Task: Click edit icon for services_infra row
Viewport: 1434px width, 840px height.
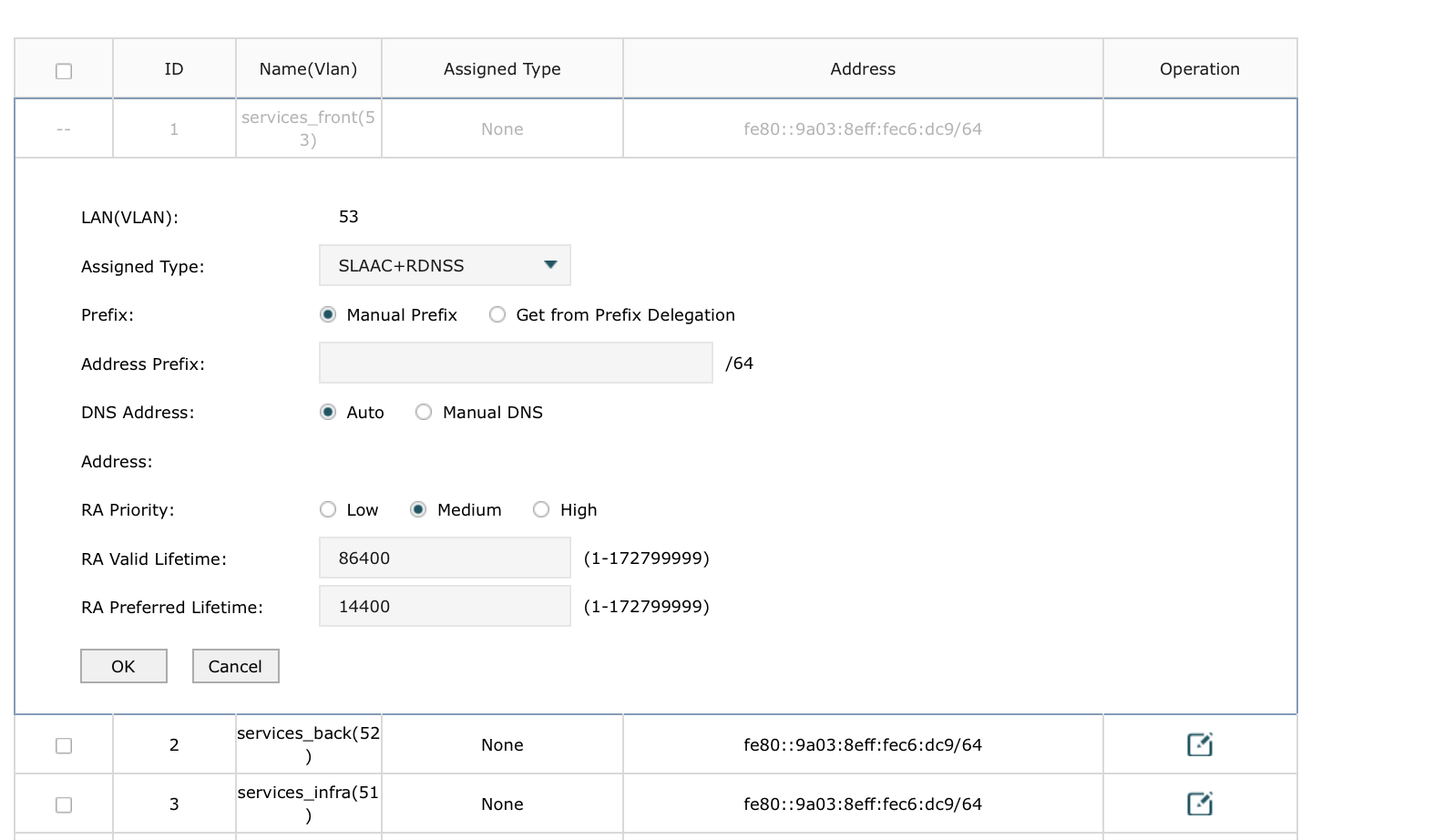Action: [1199, 804]
